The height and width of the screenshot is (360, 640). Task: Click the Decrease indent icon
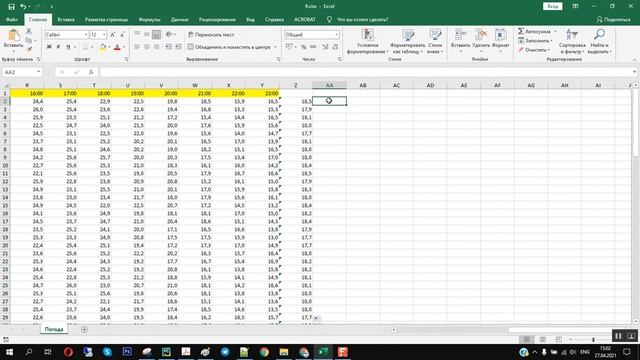[169, 47]
